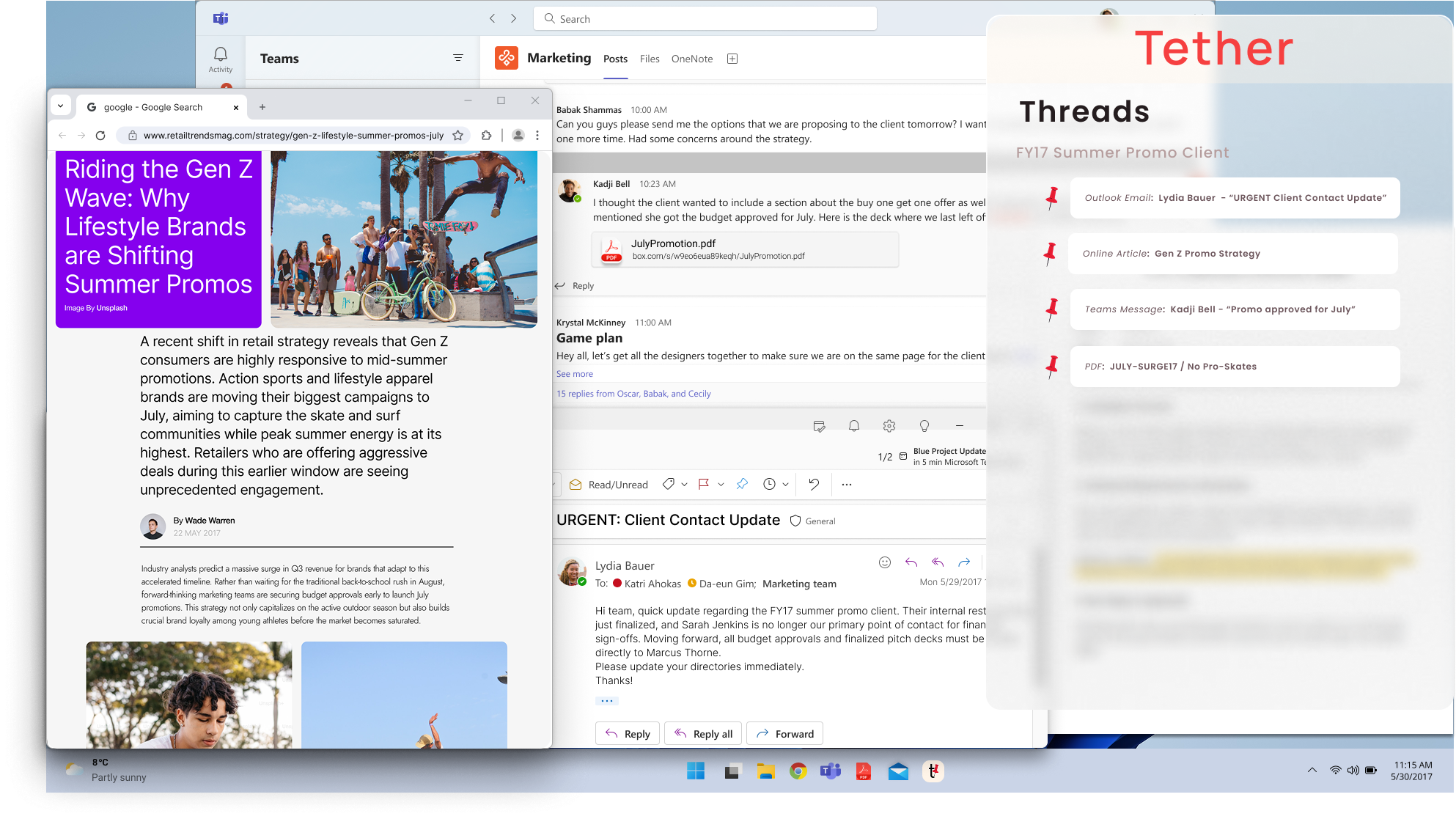This screenshot has width=1456, height=819.
Task: Open Outlook settings gear
Action: click(x=889, y=426)
